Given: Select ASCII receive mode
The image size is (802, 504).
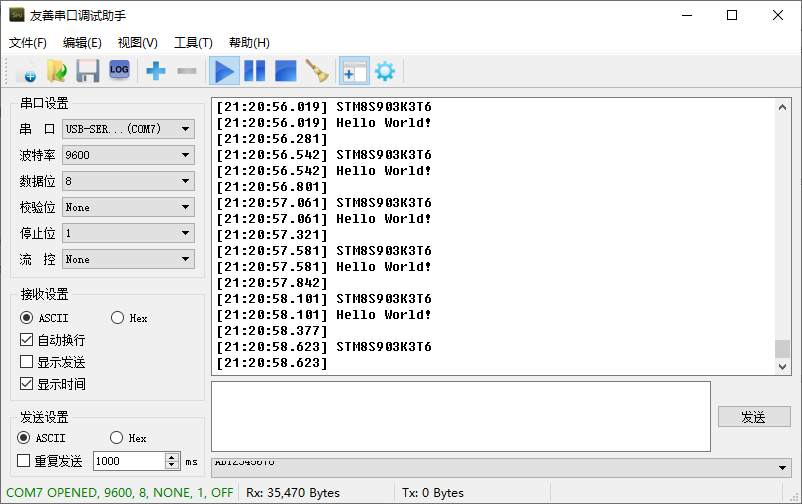Looking at the screenshot, I should tap(44, 318).
